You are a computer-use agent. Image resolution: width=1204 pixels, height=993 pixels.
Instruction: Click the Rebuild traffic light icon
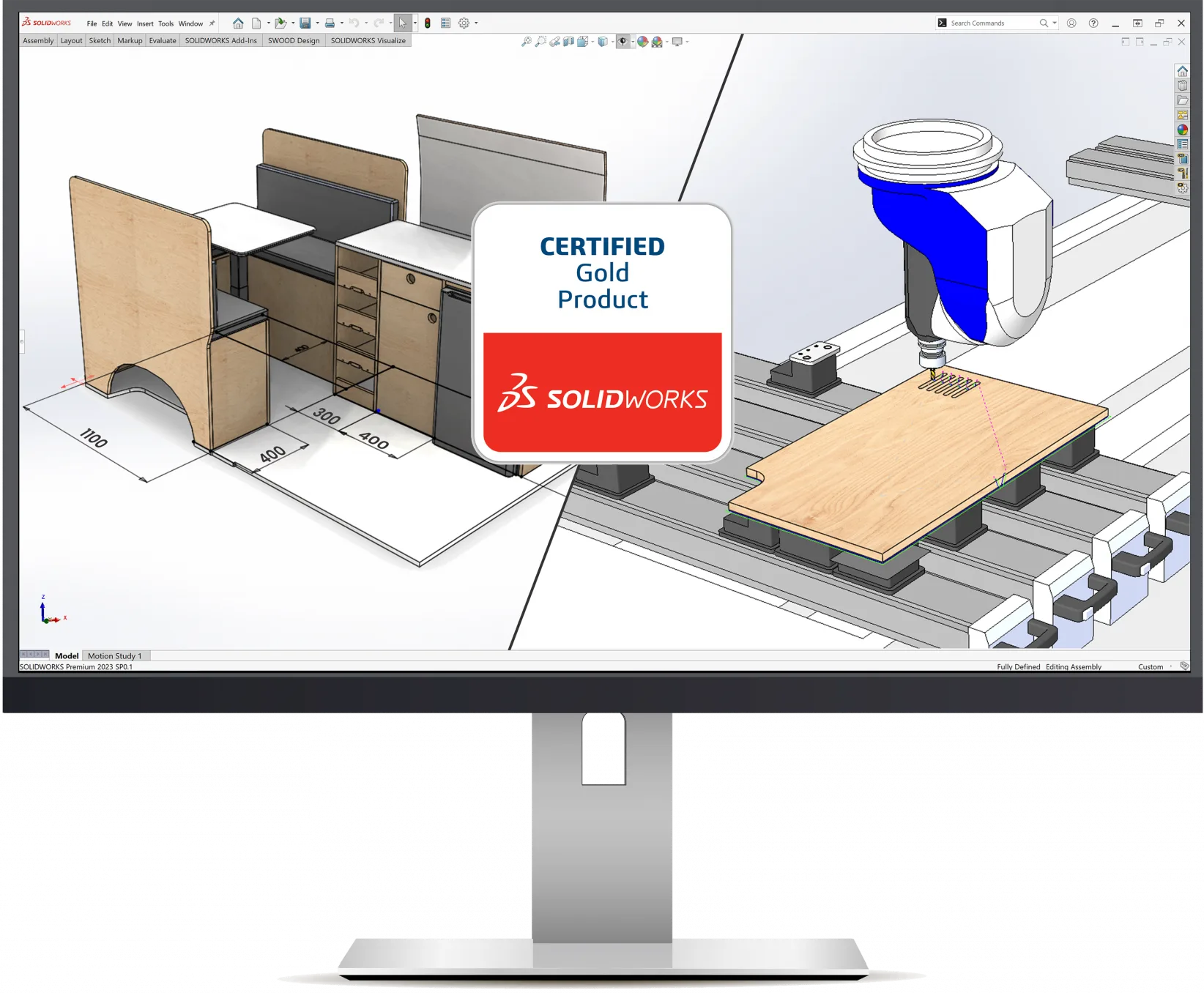[x=428, y=23]
